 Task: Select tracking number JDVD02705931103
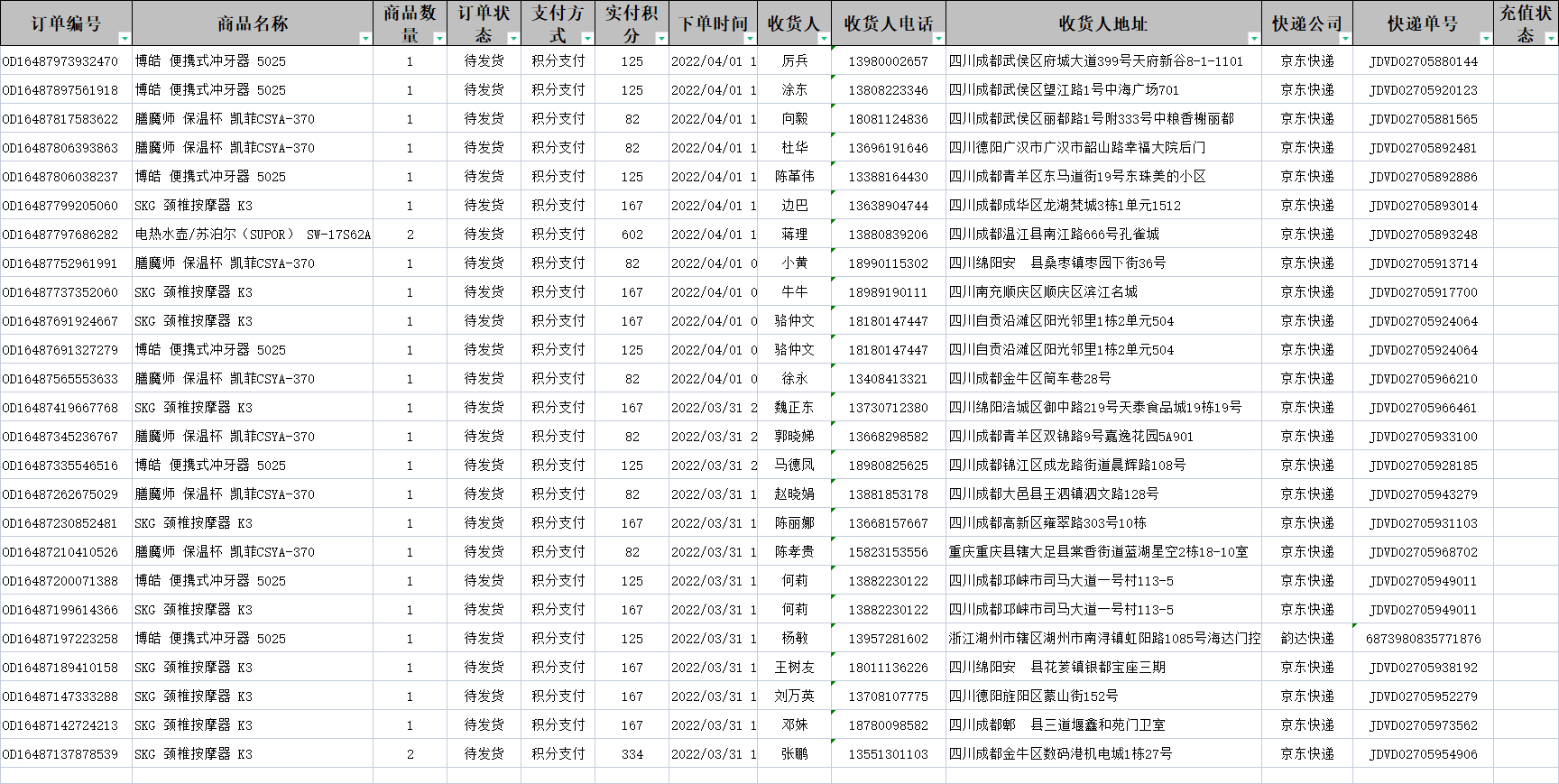[x=1423, y=523]
